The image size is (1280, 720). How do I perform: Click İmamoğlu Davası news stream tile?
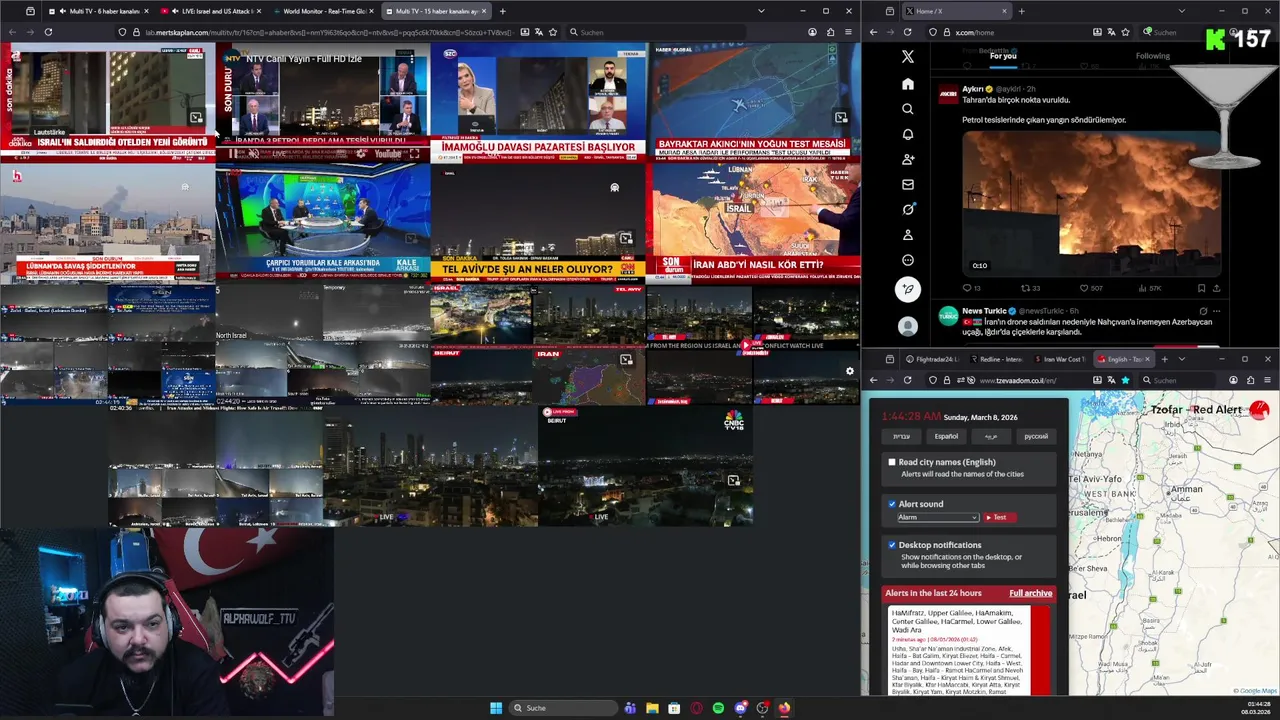538,101
